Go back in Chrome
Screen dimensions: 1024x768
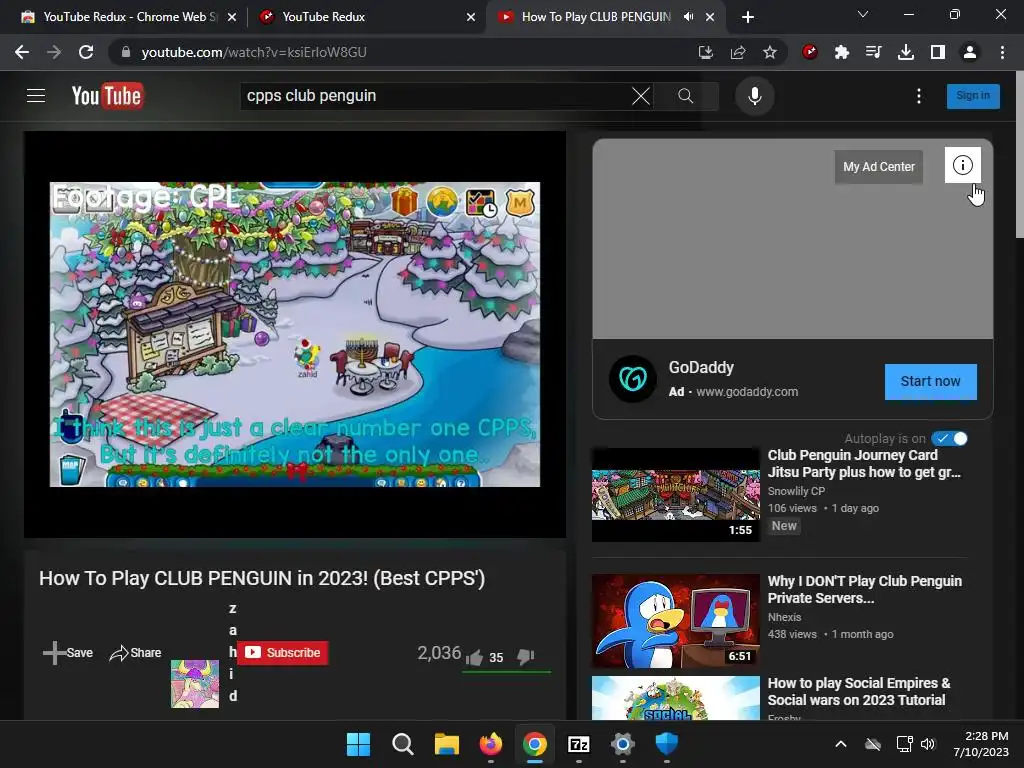[22, 52]
